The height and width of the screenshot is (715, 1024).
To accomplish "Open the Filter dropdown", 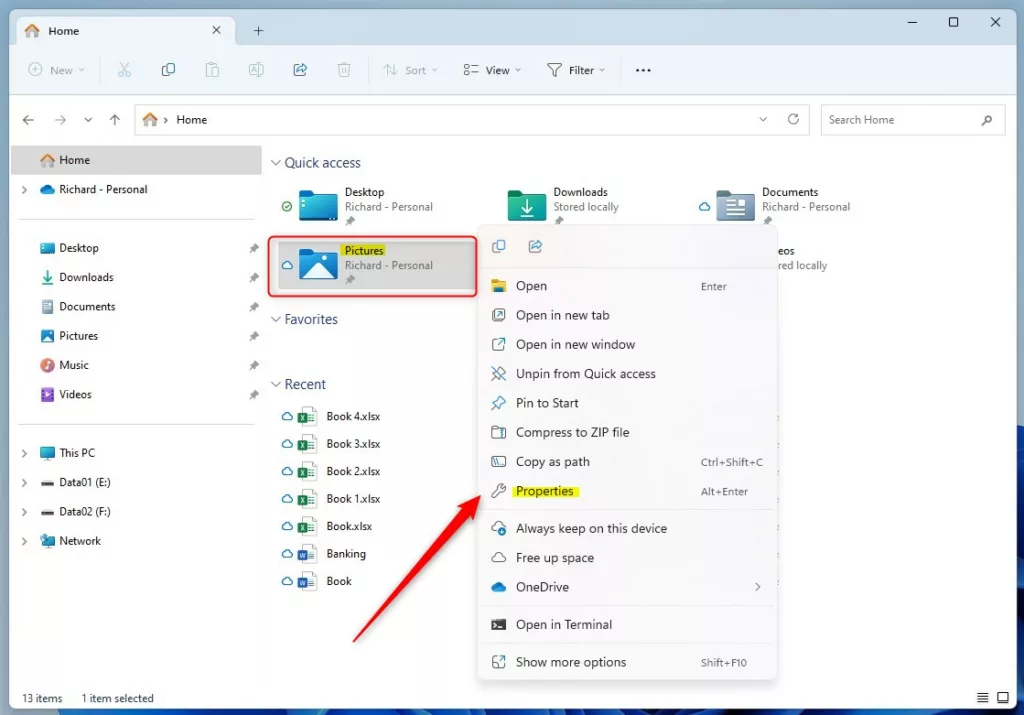I will pos(576,70).
